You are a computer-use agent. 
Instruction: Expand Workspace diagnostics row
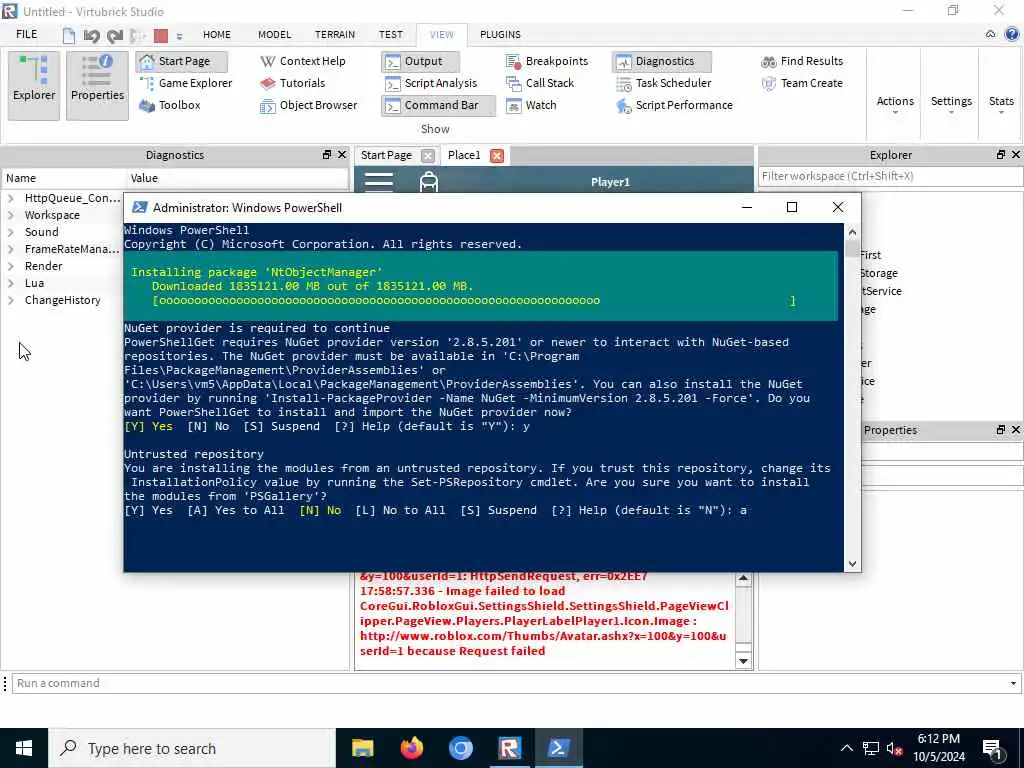10,215
